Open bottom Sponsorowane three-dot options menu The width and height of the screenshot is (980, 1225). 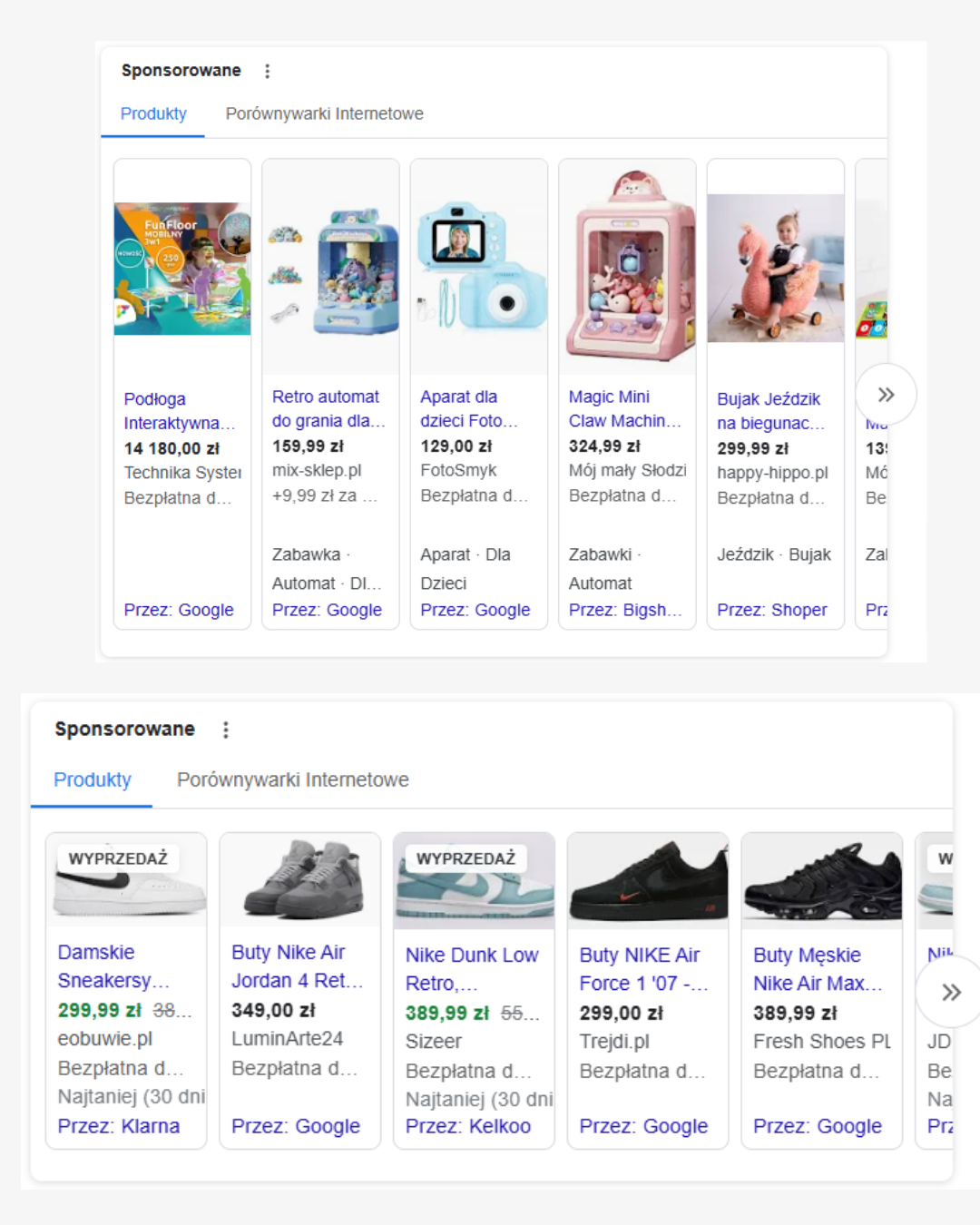pyautogui.click(x=226, y=730)
